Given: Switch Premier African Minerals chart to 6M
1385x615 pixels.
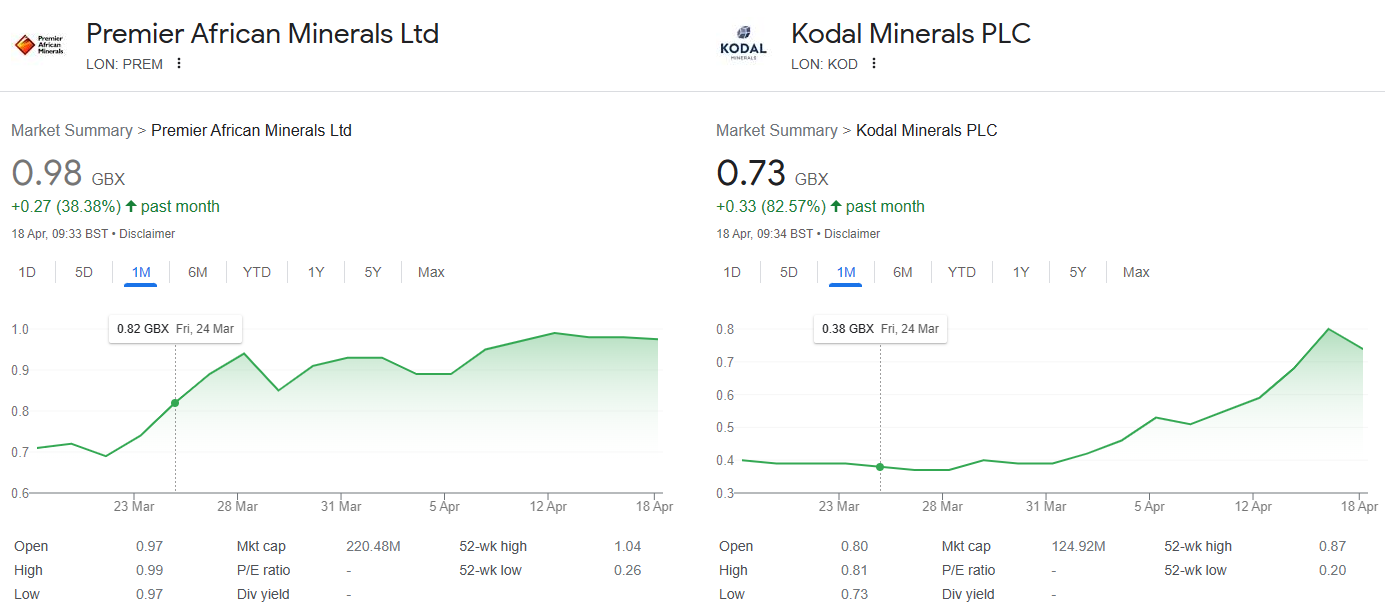Looking at the screenshot, I should tap(198, 272).
